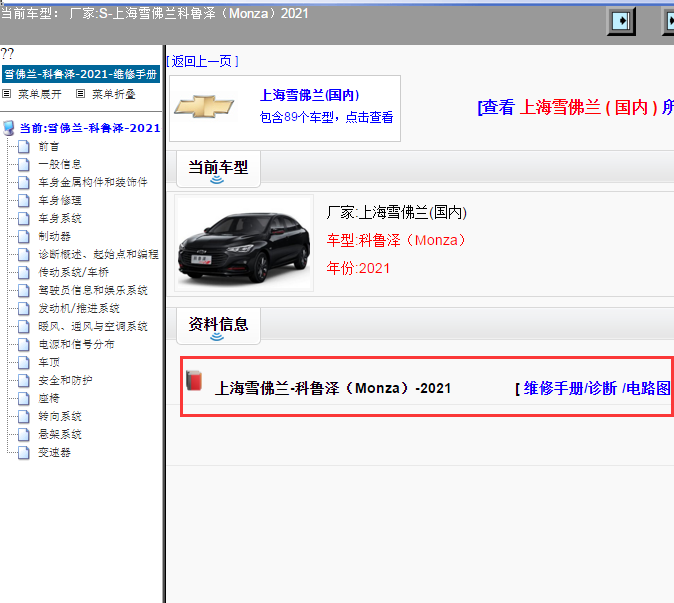The width and height of the screenshot is (674, 603).
Task: Click 上海雪佛兰-科鲁泽（Monza）-2021 manual title
Action: 333,389
